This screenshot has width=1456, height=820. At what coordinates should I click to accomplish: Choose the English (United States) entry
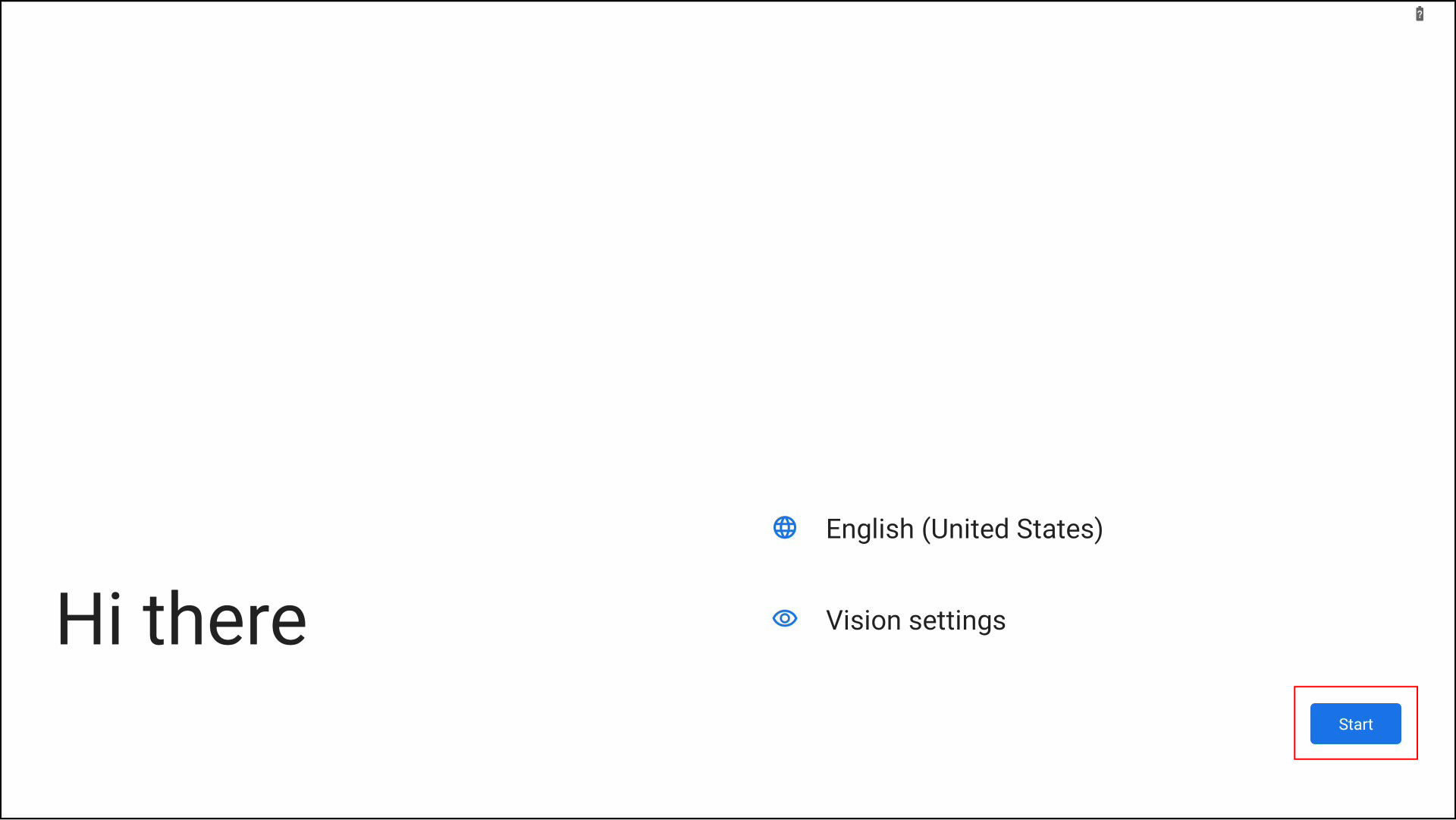point(963,529)
